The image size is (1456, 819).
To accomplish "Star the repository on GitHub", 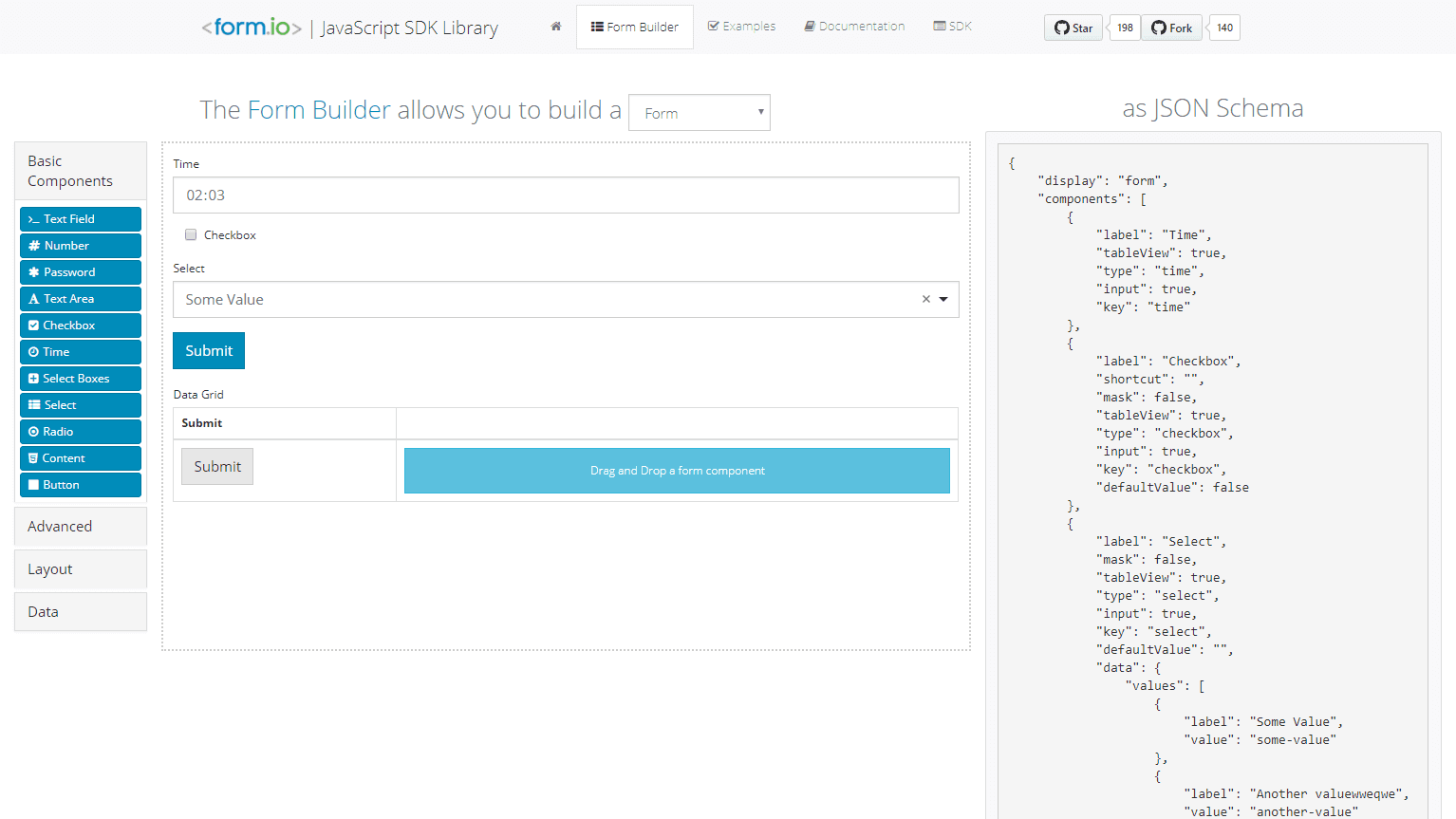I will 1073,28.
